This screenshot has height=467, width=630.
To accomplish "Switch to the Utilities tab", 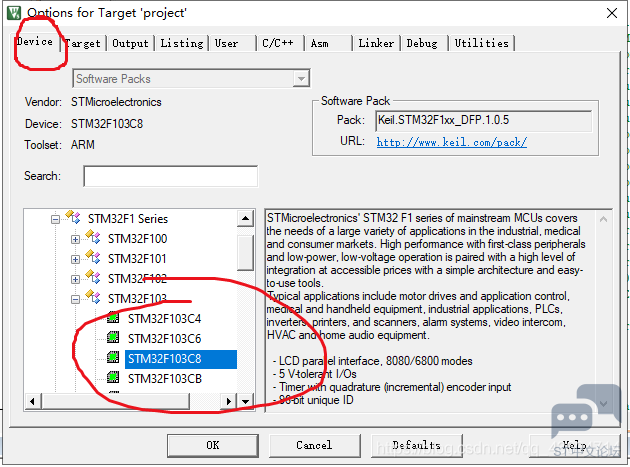I will 481,43.
